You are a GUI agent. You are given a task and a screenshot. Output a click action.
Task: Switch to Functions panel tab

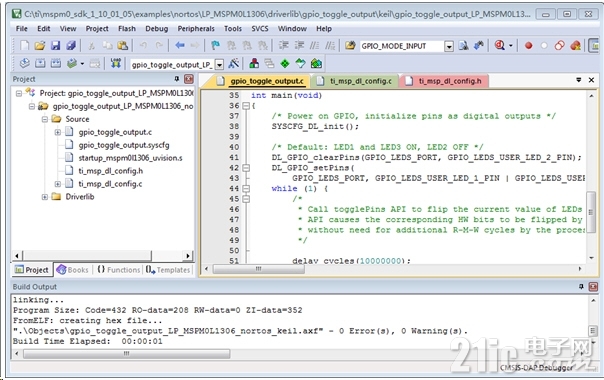118,270
